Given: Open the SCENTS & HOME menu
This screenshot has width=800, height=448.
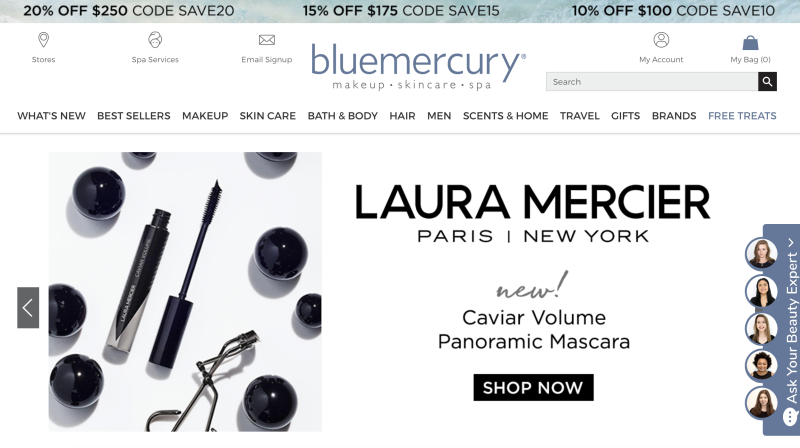Looking at the screenshot, I should coord(506,116).
